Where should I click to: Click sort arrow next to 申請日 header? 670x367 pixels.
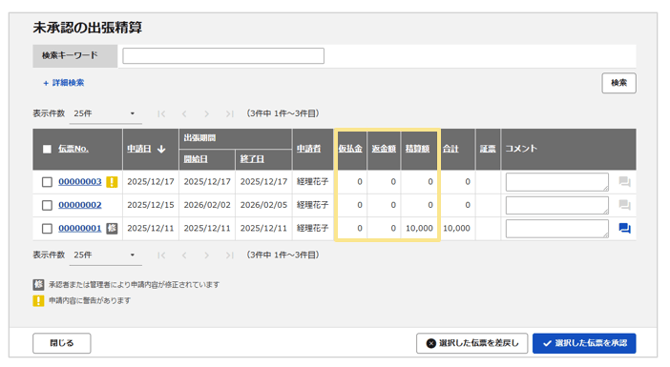point(161,149)
